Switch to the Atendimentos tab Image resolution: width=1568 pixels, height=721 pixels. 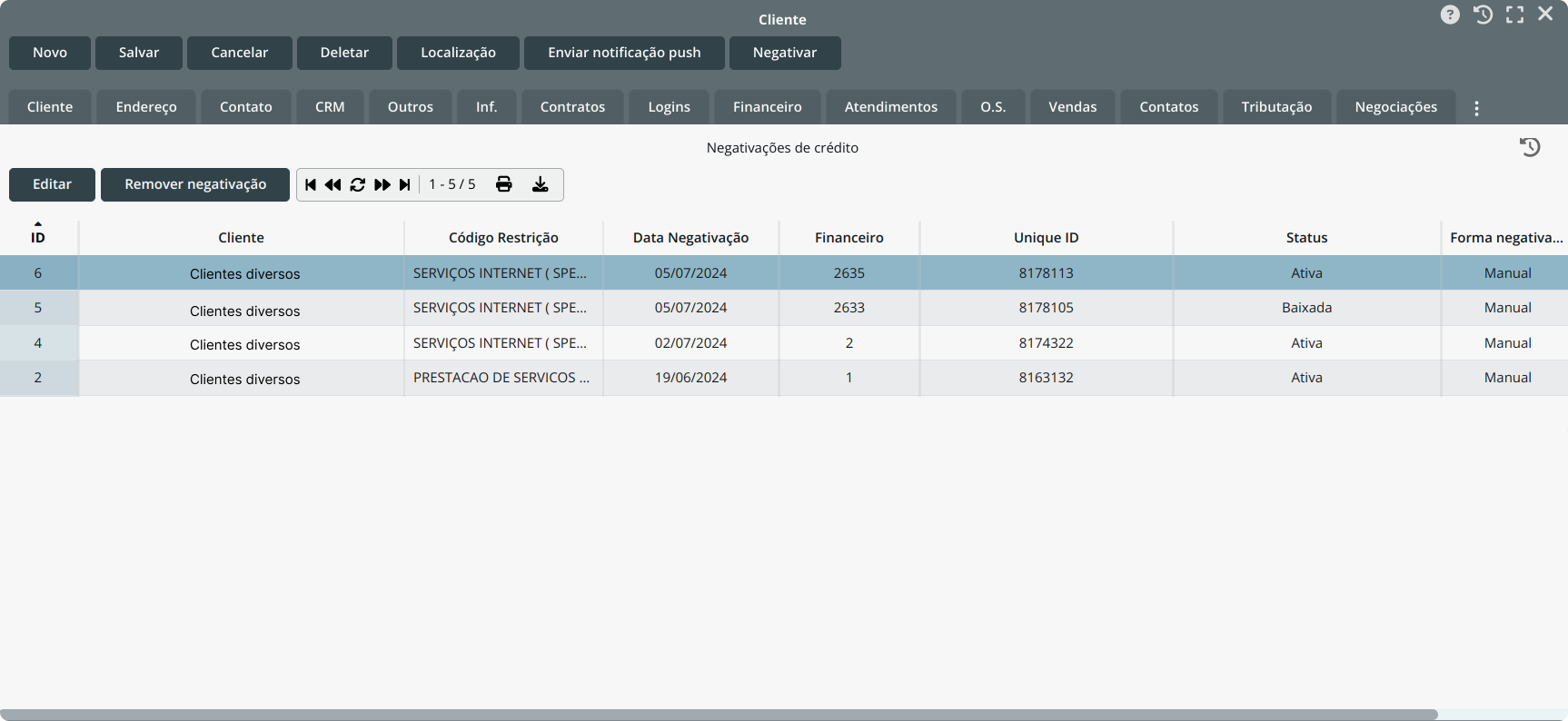(891, 107)
